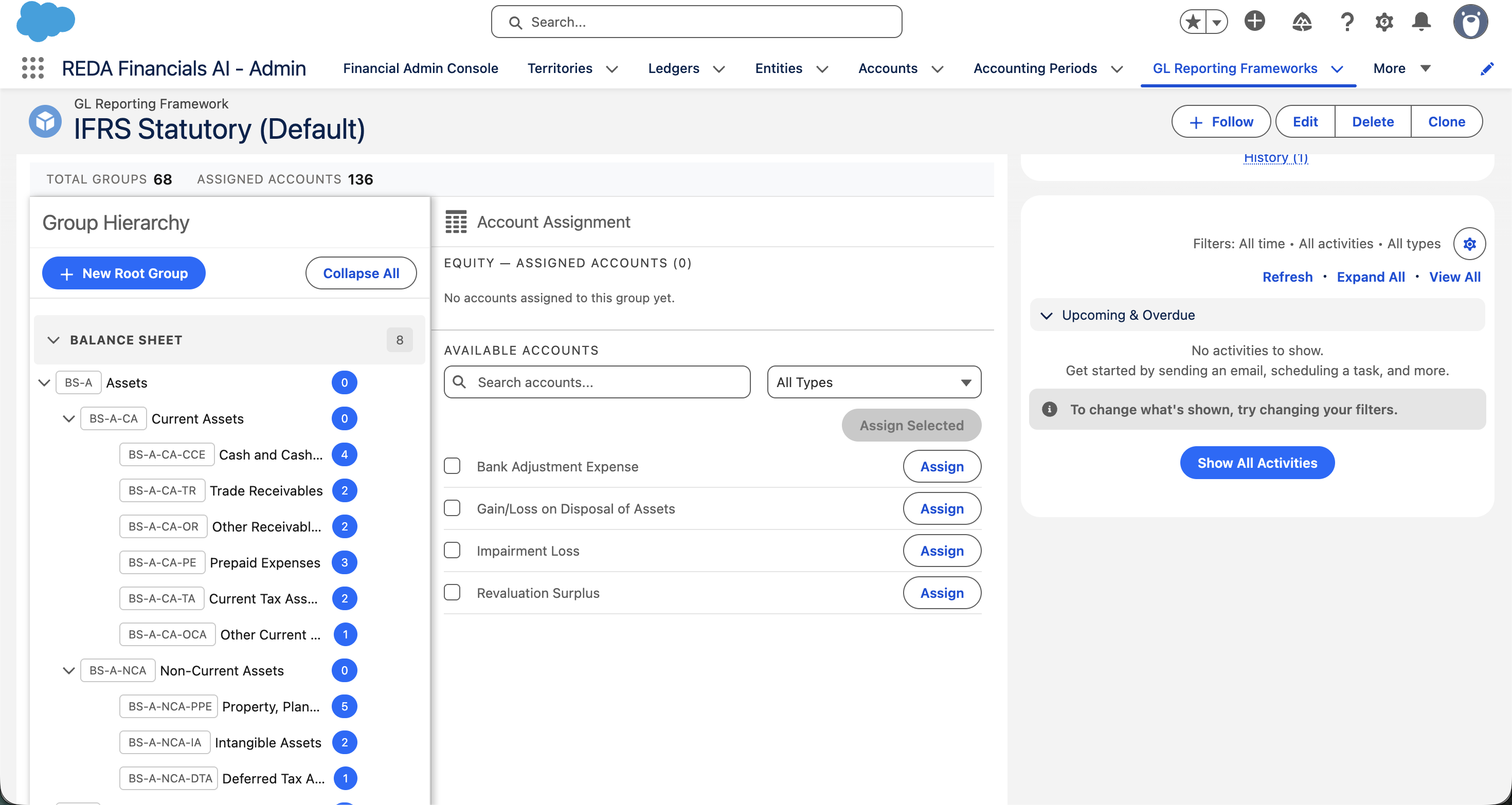The image size is (1512, 805).
Task: Collapse the Non-Current Assets tree node
Action: 69,670
